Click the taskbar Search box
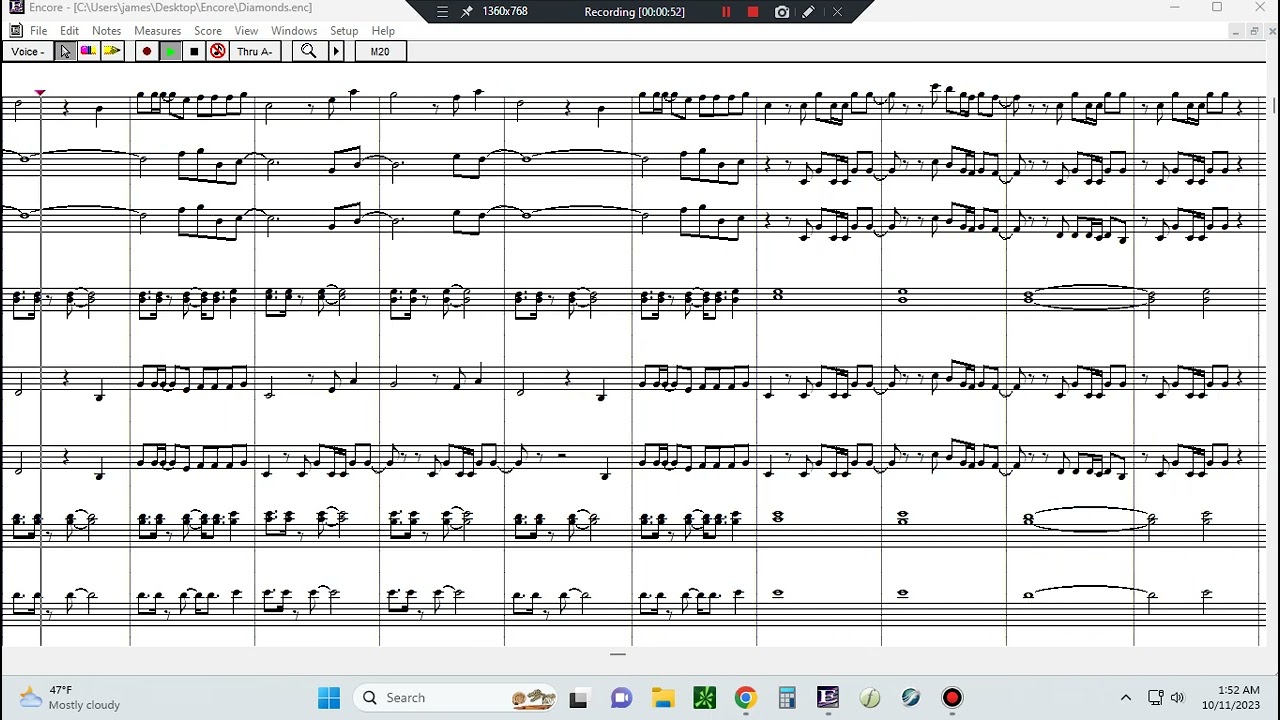Screen dimensions: 1280x720 pyautogui.click(x=456, y=697)
